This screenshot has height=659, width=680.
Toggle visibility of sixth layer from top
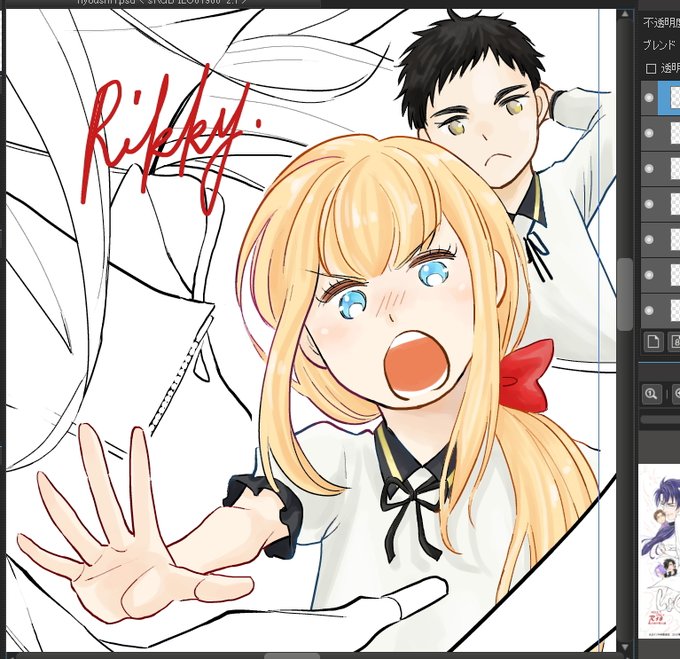click(649, 275)
